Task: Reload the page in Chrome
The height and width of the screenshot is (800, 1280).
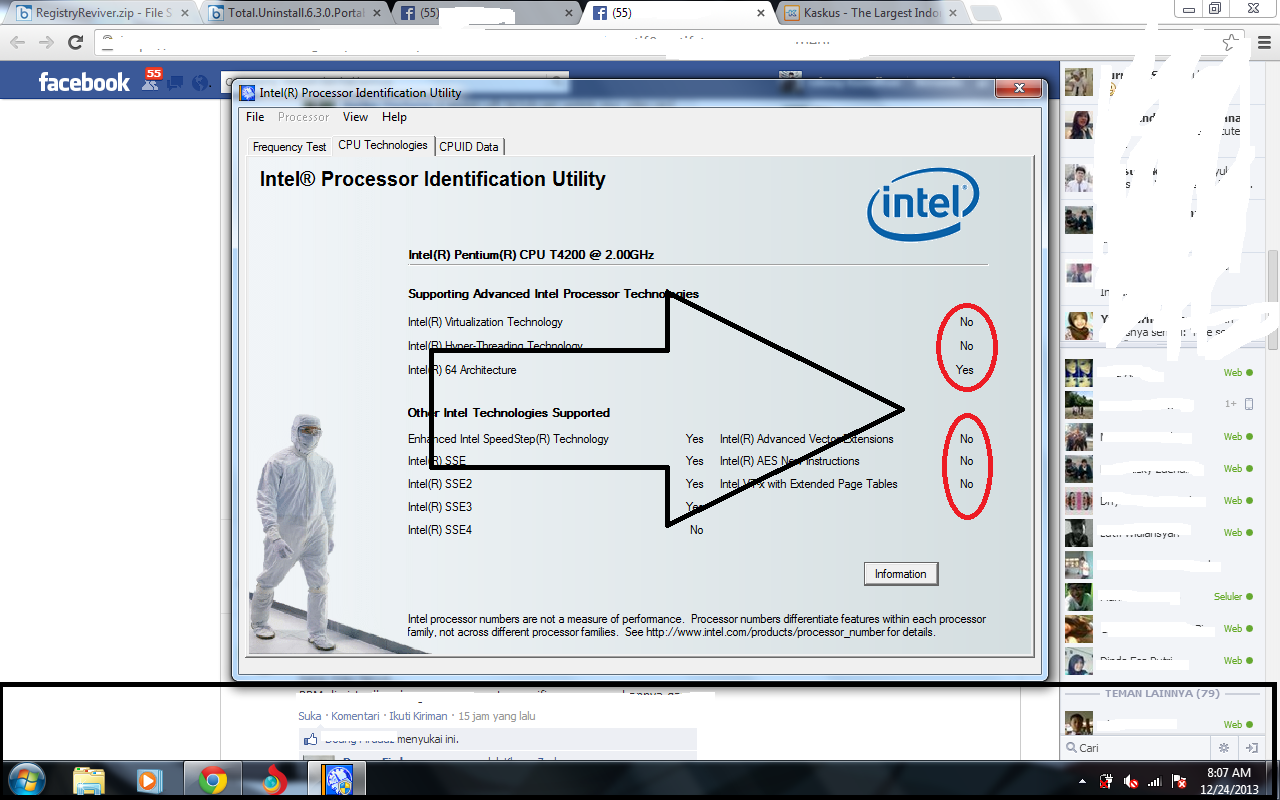Action: coord(75,42)
